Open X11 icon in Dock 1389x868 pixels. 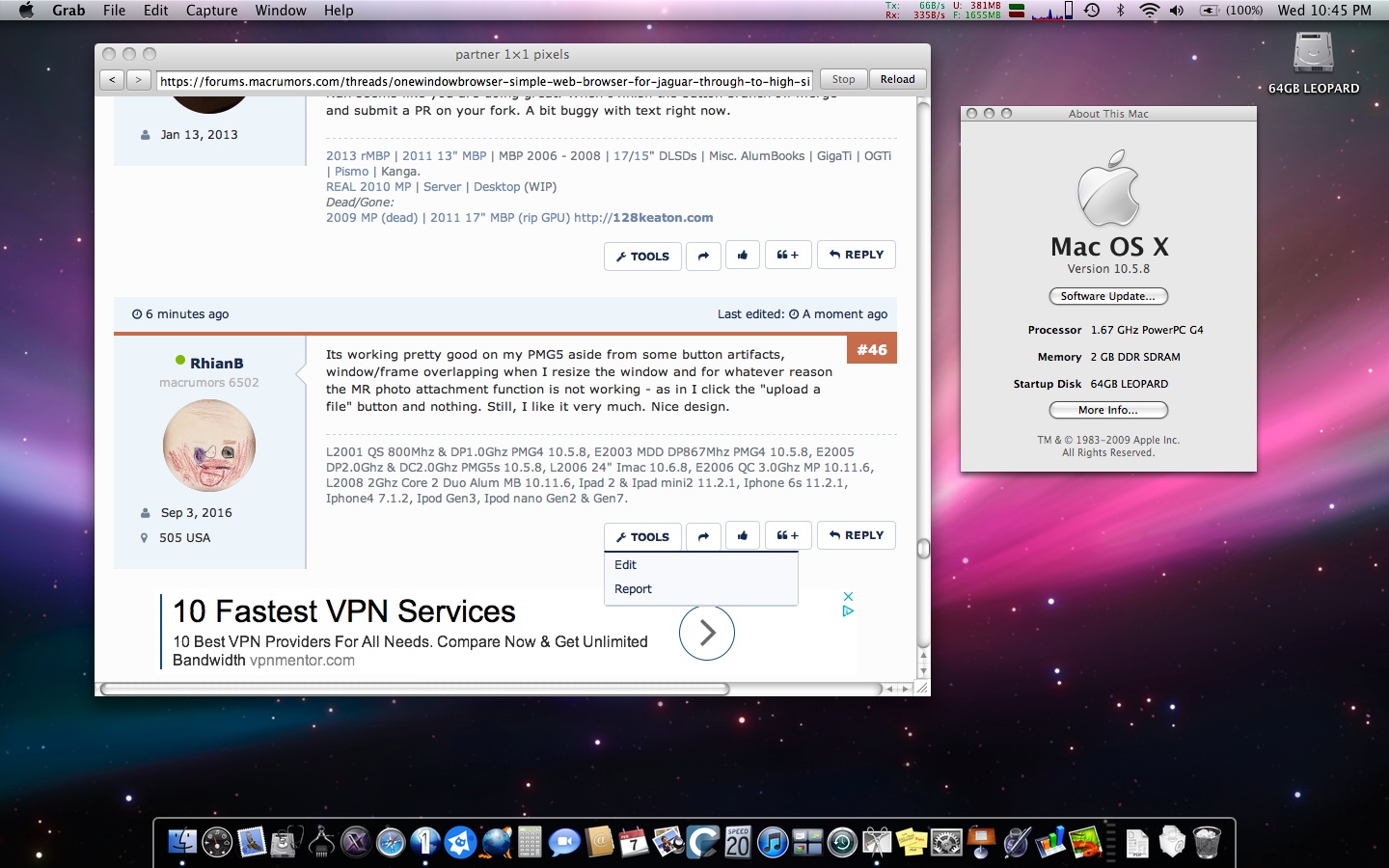(x=356, y=842)
